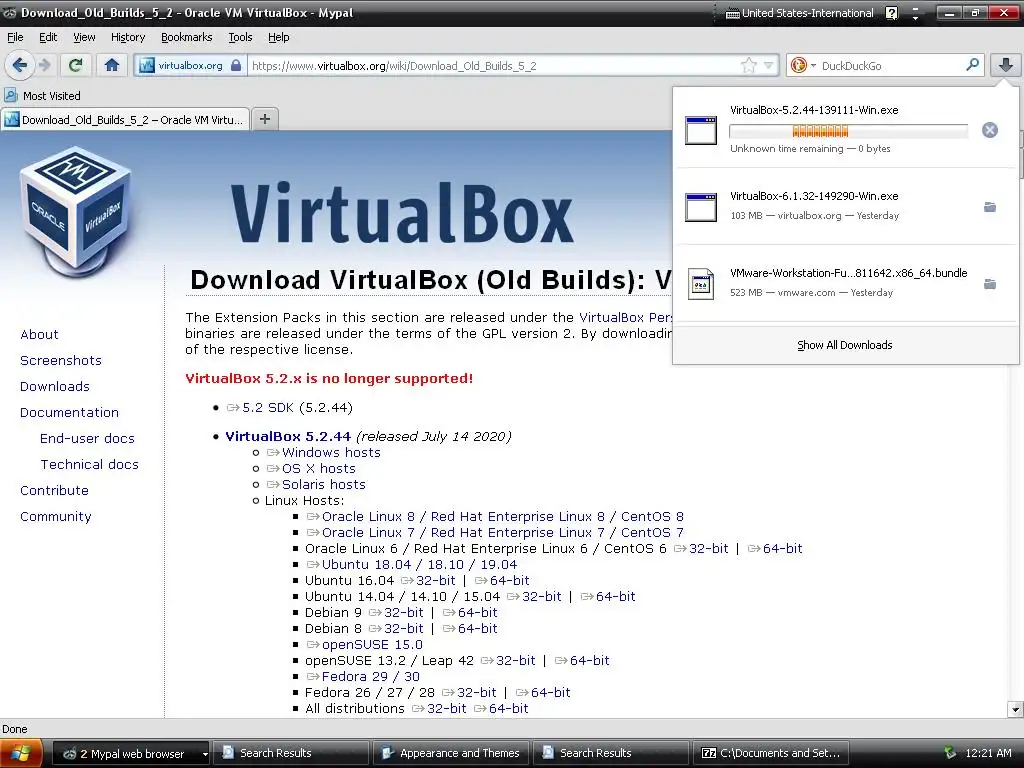Click the VMware bundle file icon
Viewport: 1024px width, 768px height.
coord(701,284)
